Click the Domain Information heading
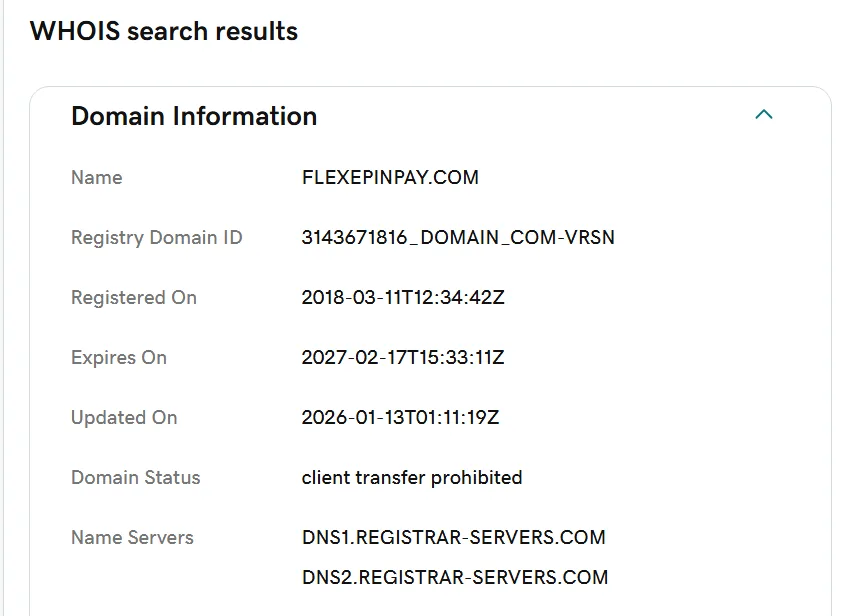846x616 pixels. tap(194, 116)
